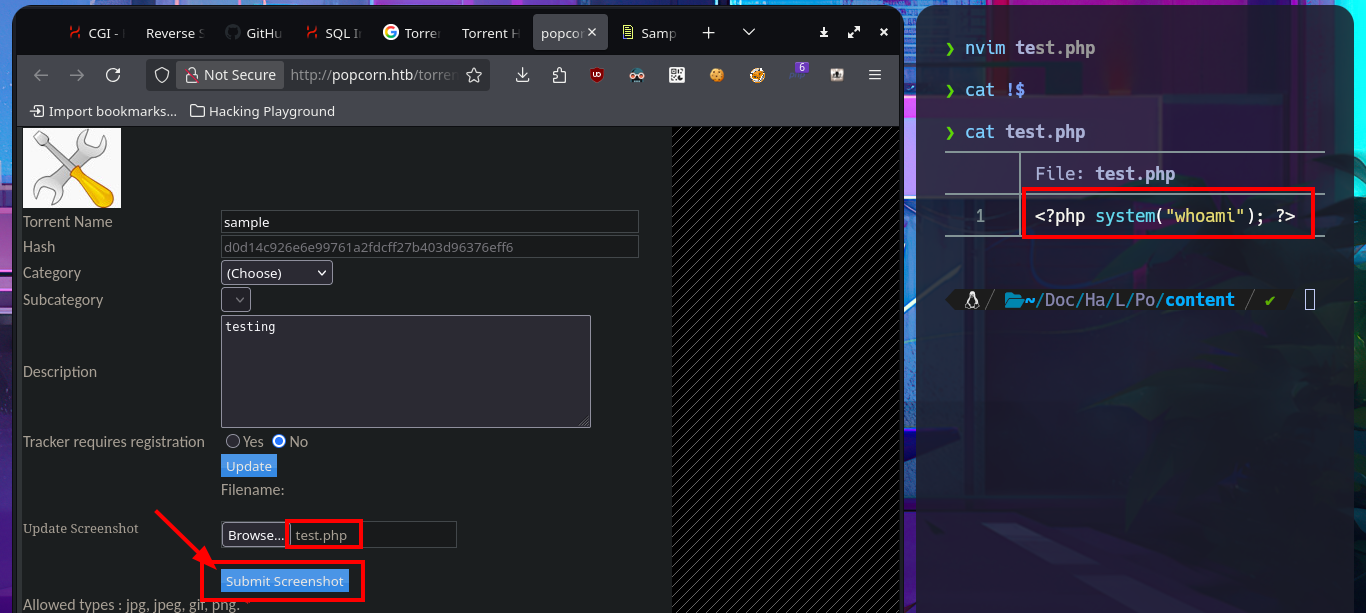Select No for tracker registration
The image size is (1366, 613).
tap(279, 441)
